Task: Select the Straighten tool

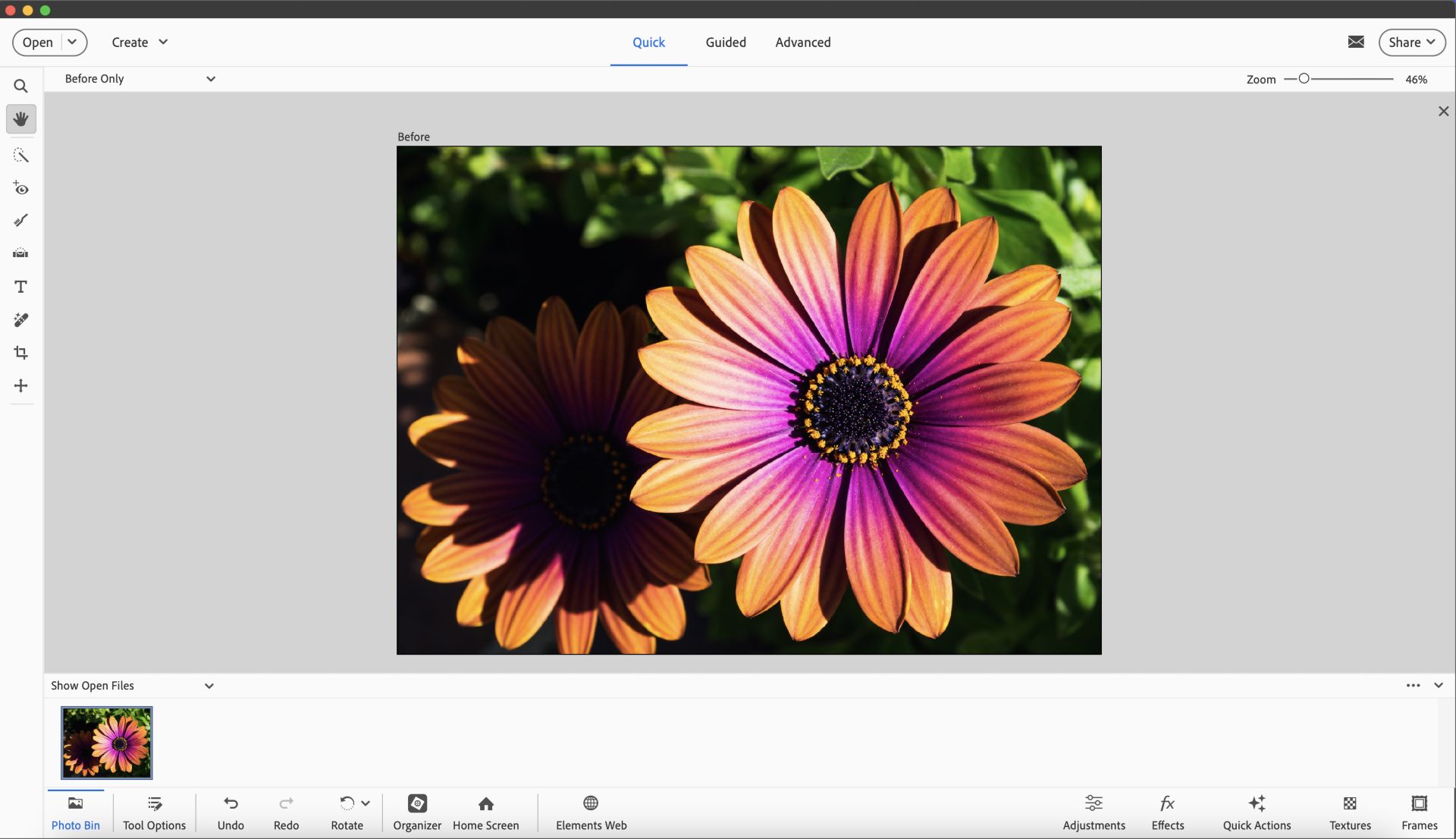Action: click(20, 253)
